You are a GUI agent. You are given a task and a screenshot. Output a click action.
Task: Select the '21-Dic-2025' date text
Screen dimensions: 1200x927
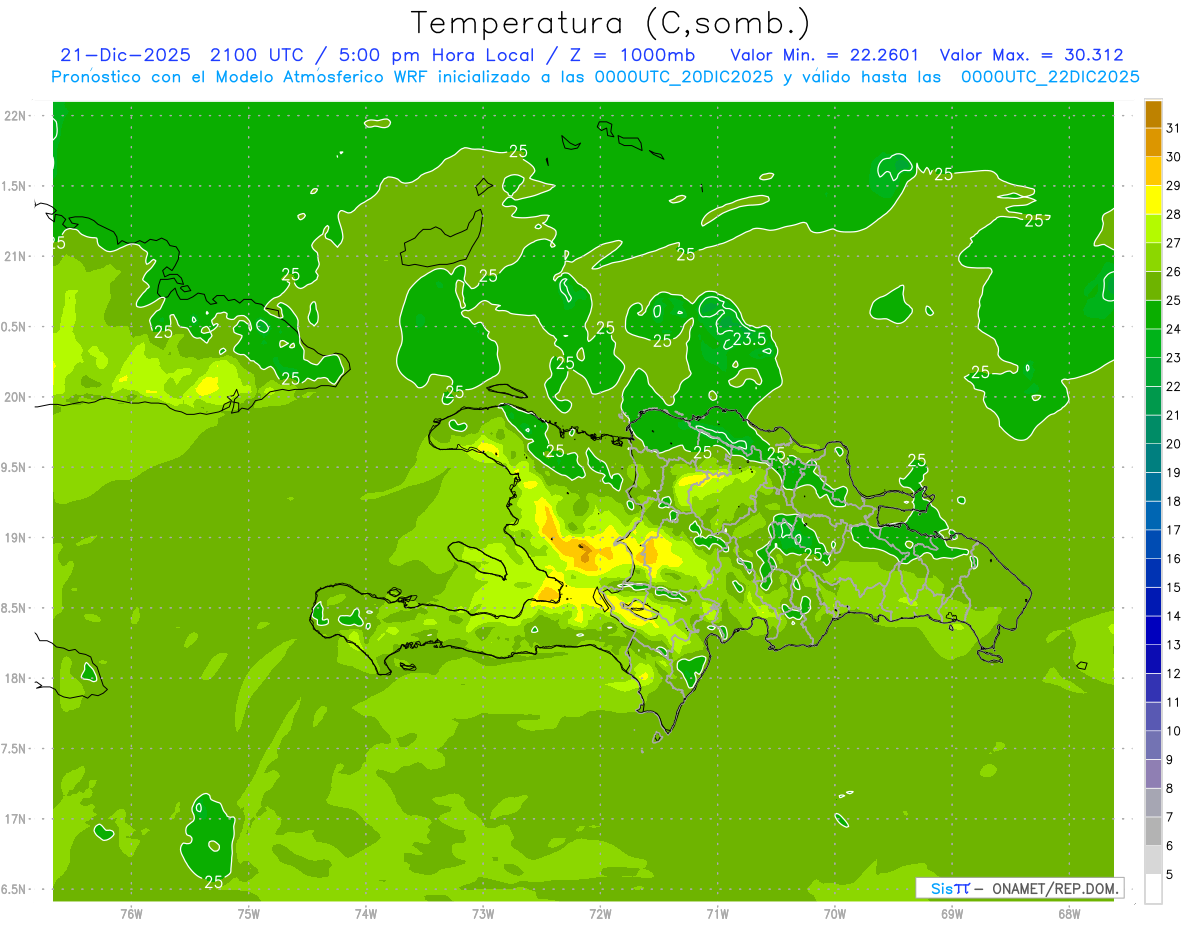[x=125, y=55]
